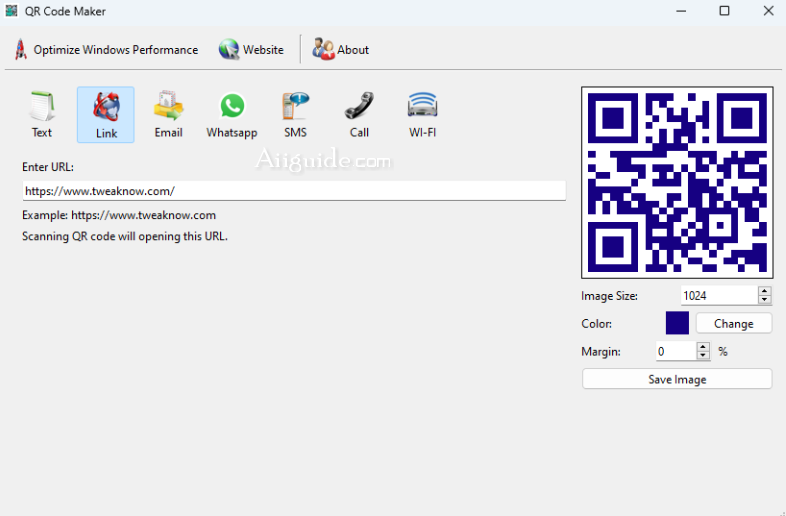Click the 'Enter URL:' label
This screenshot has width=786, height=516.
48,167
